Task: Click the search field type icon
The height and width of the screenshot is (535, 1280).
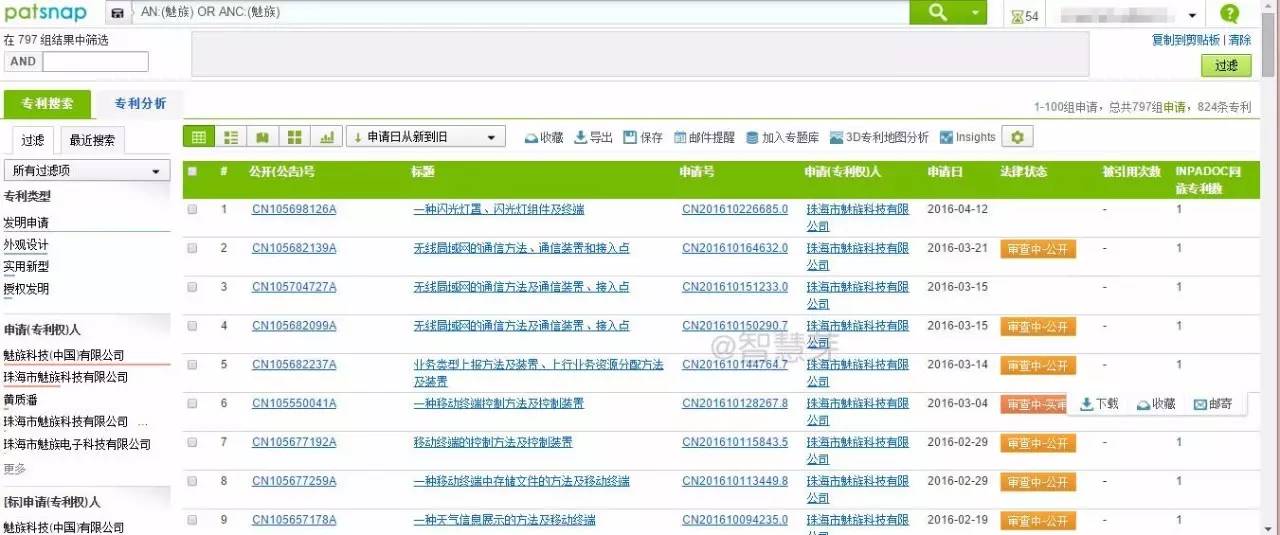Action: click(x=118, y=13)
